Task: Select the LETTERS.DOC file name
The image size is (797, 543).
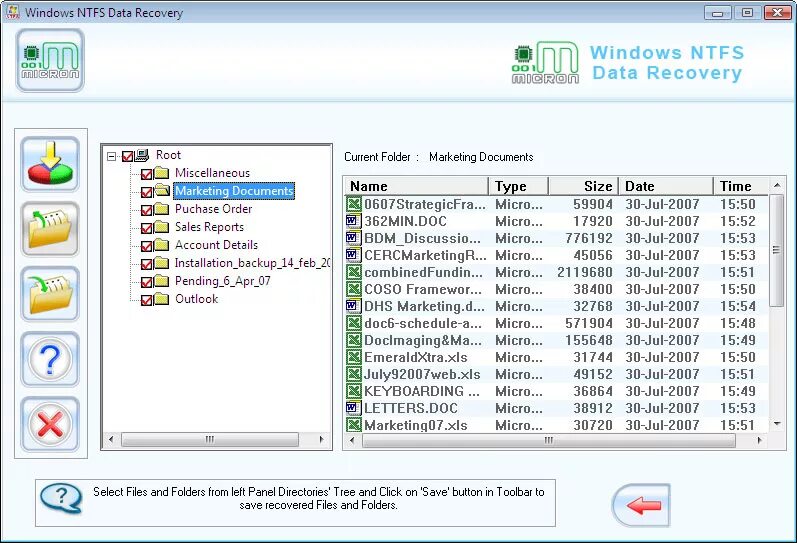Action: pyautogui.click(x=411, y=408)
